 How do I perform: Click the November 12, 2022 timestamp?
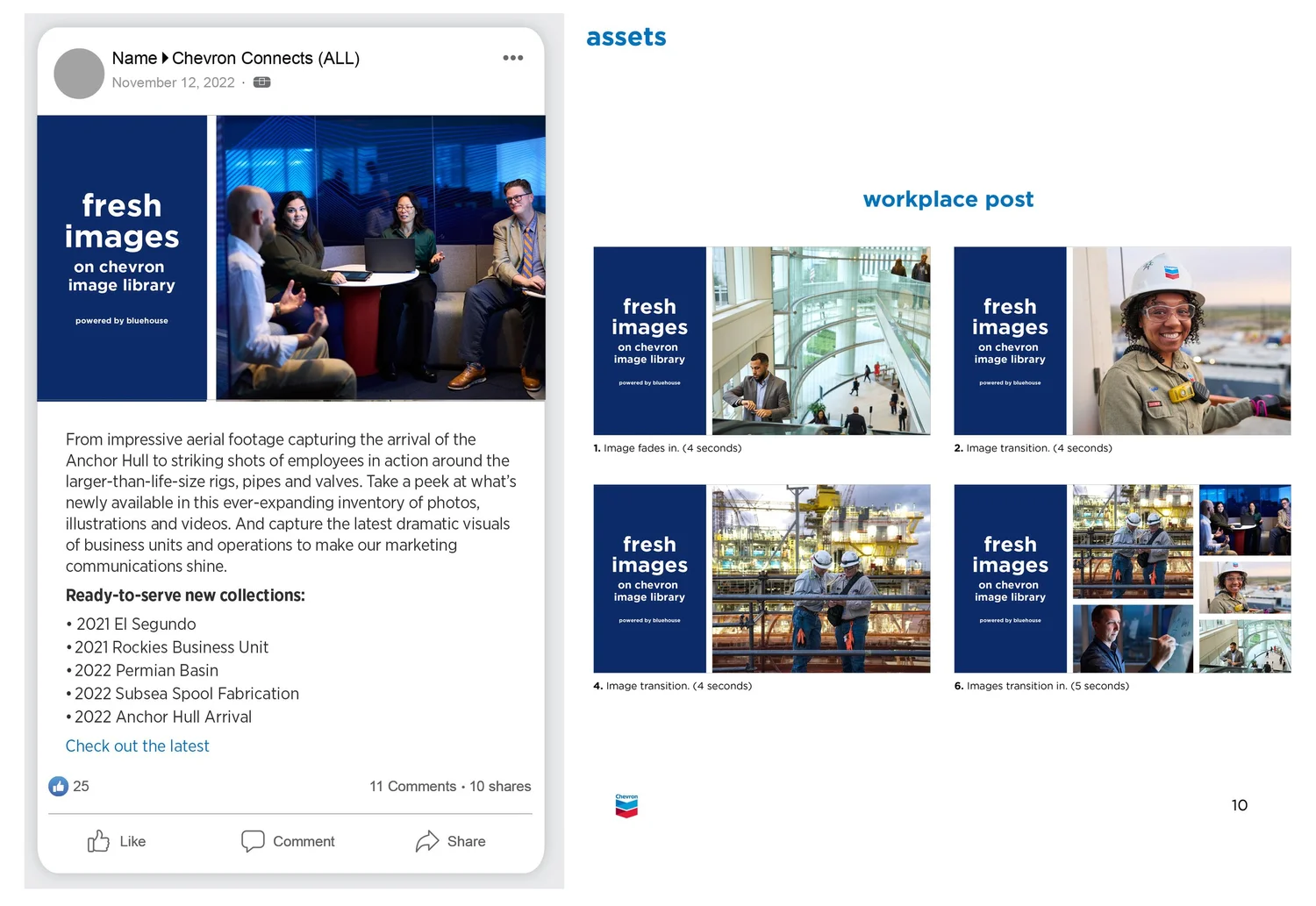(x=174, y=82)
